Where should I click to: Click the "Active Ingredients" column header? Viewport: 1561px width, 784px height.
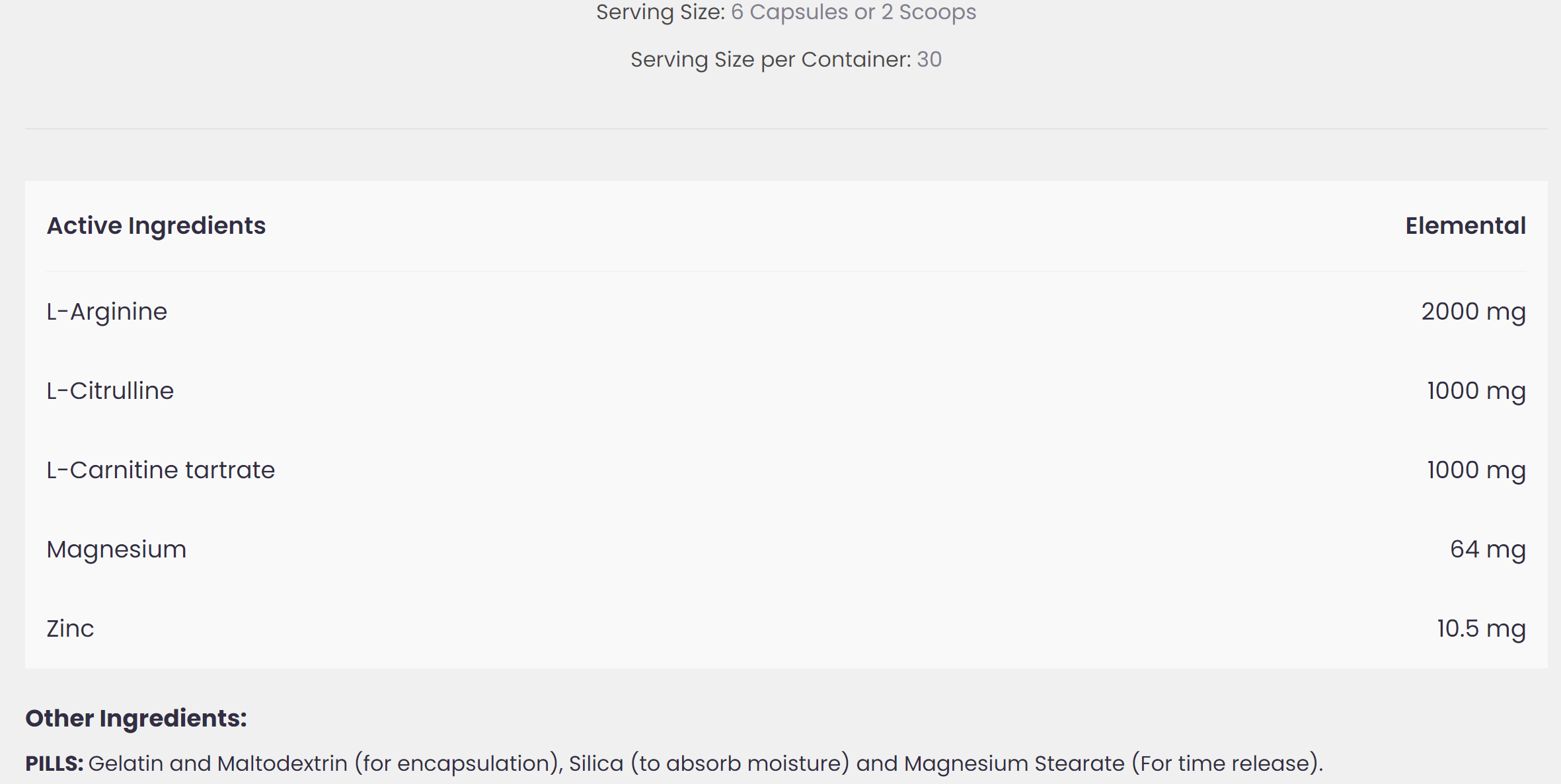click(156, 226)
